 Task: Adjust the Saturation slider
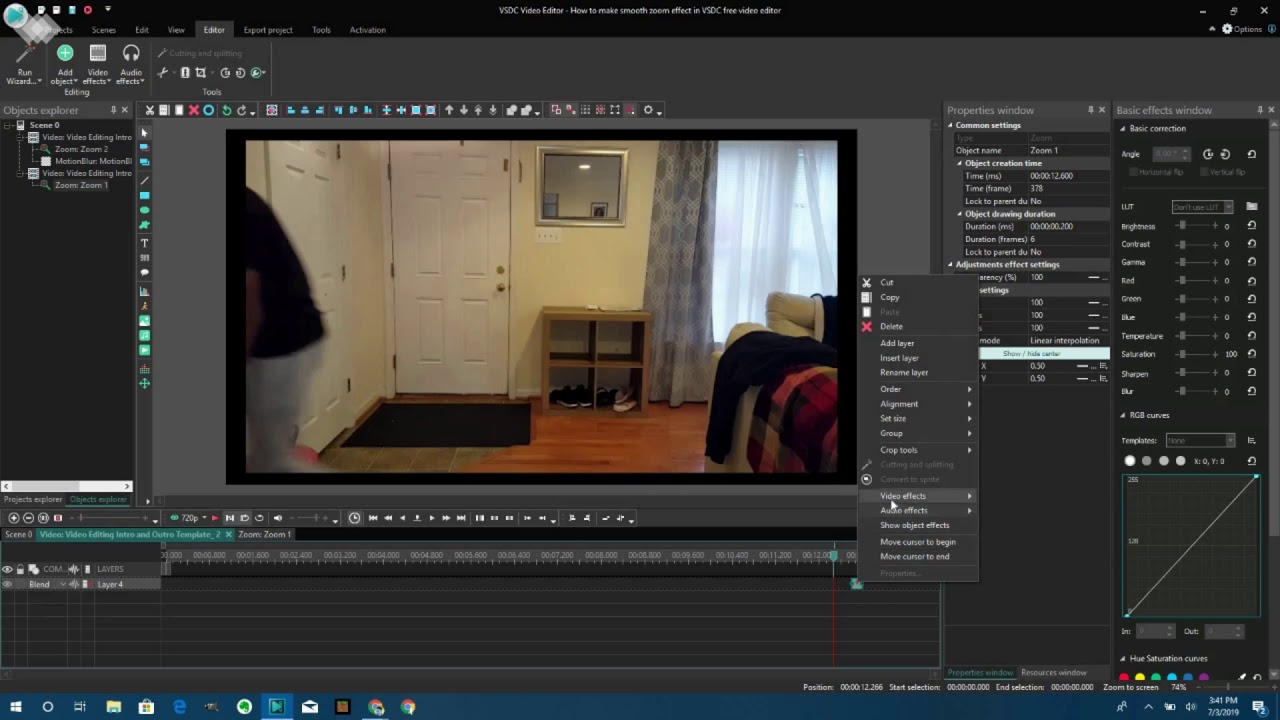coord(1182,354)
